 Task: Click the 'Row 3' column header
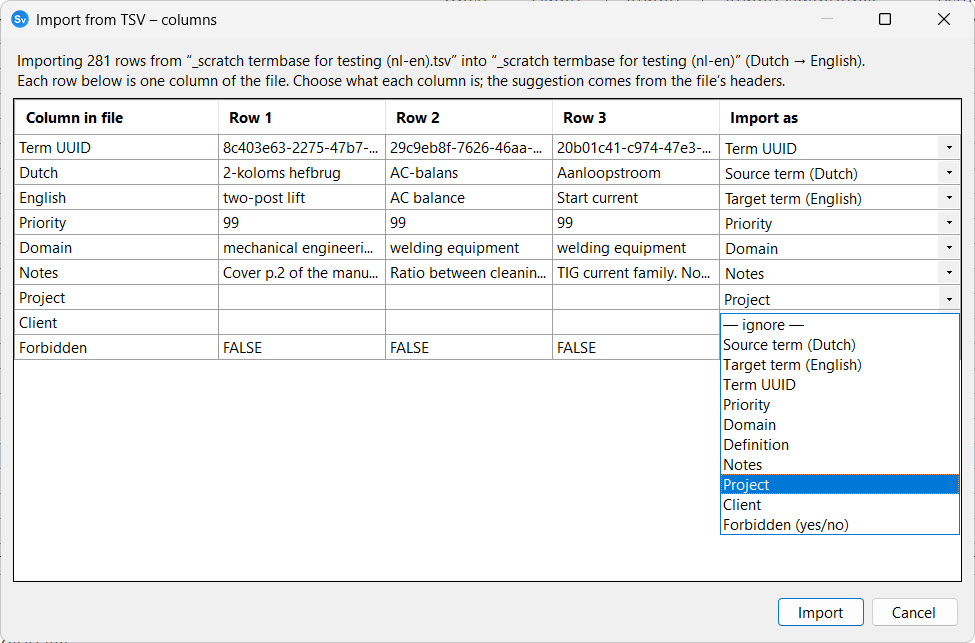pyautogui.click(x=635, y=118)
